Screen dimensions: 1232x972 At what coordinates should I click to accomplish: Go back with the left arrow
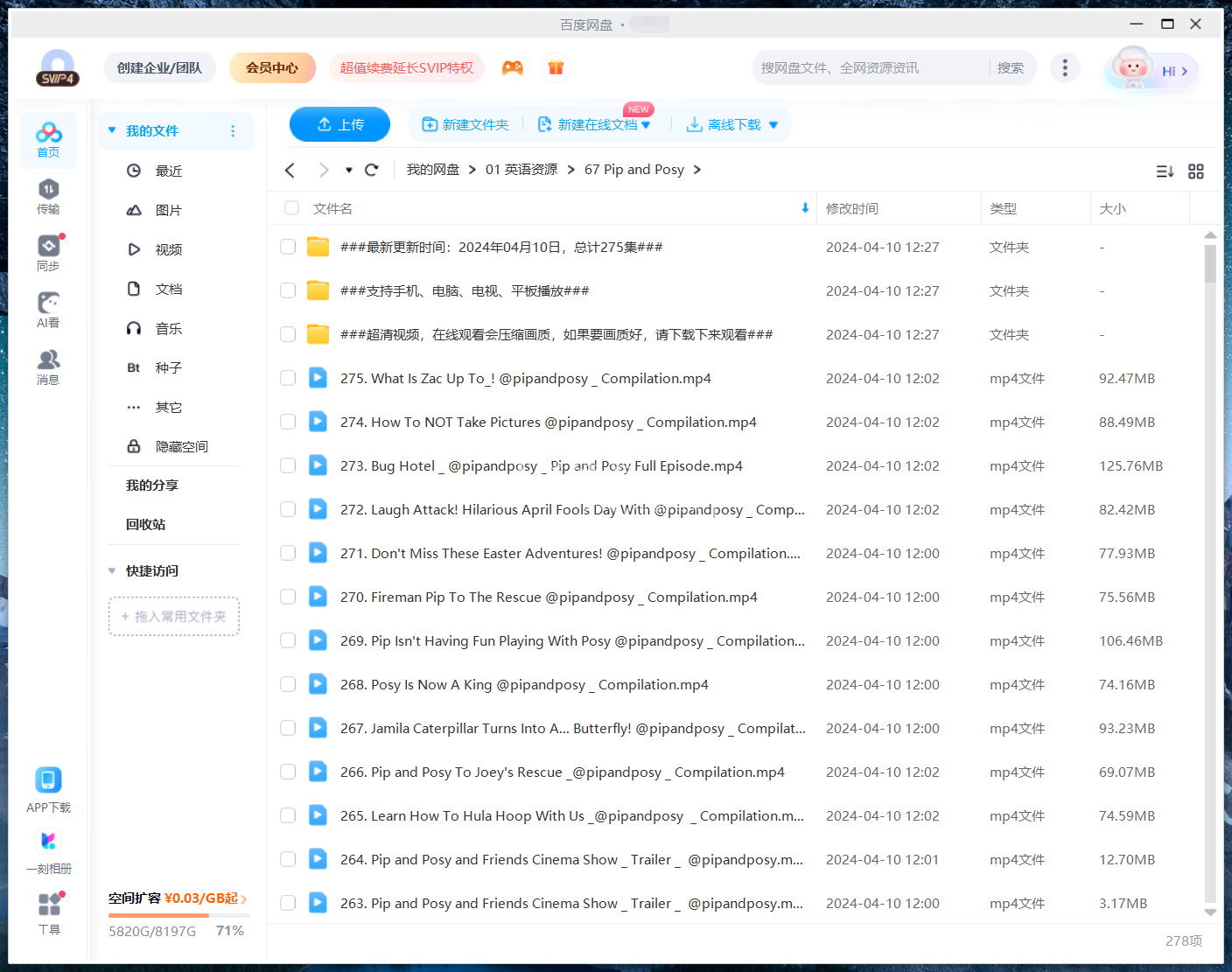[290, 170]
